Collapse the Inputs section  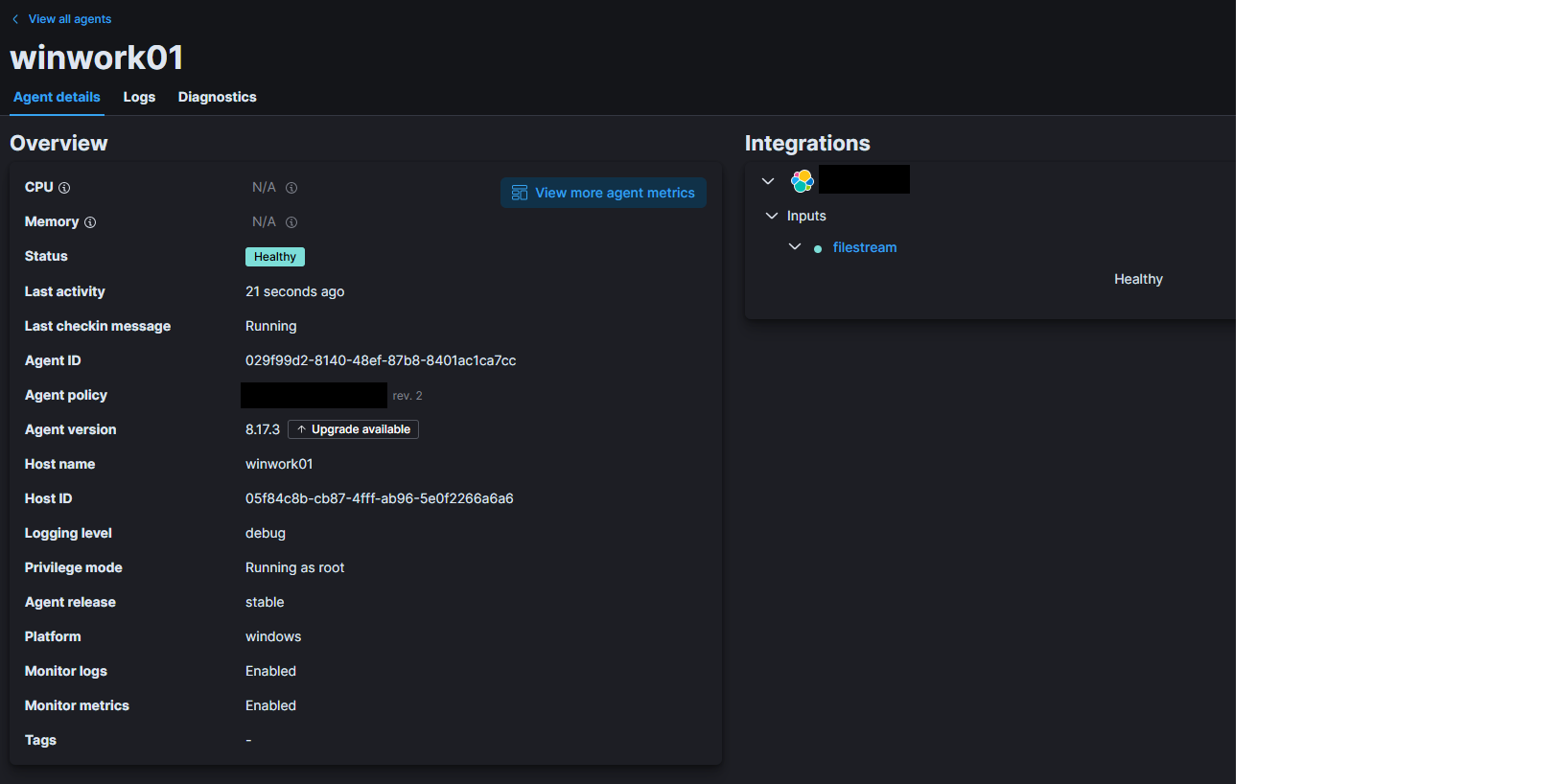point(772,216)
